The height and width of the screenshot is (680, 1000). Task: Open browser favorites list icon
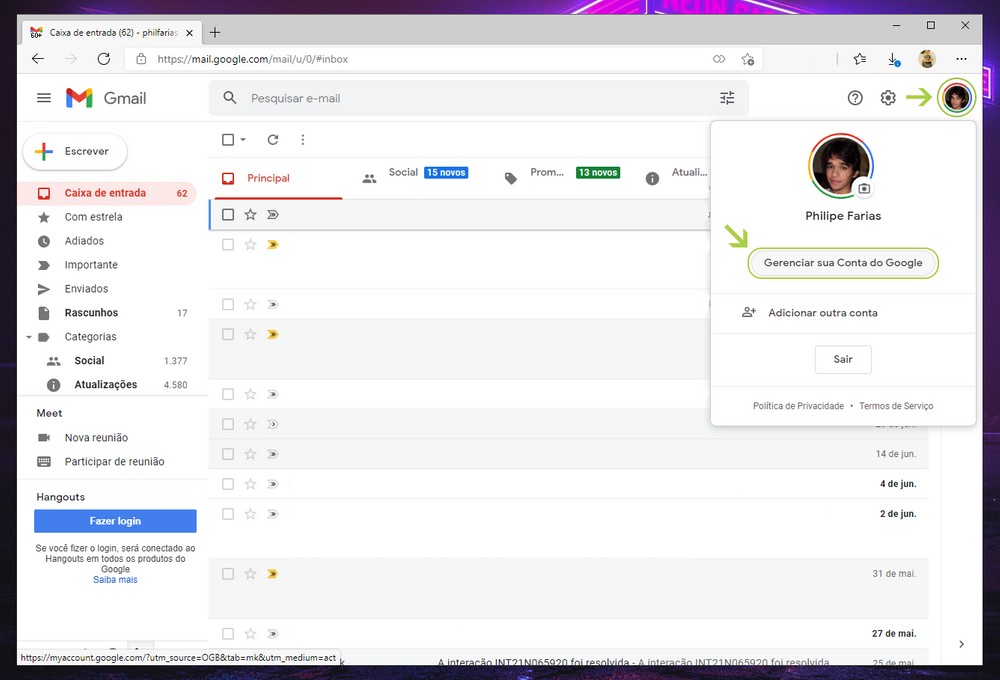point(860,59)
